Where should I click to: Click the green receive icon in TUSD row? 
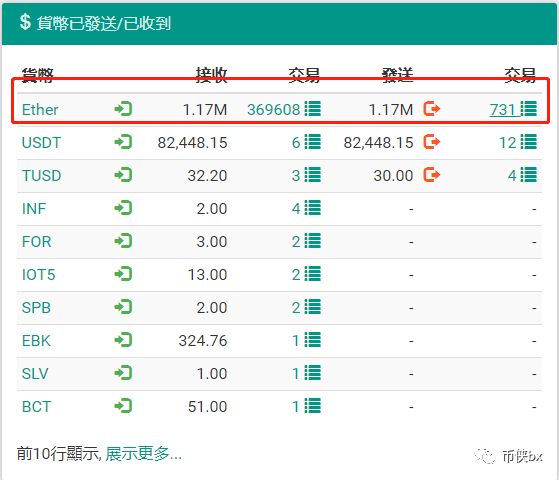coord(123,175)
